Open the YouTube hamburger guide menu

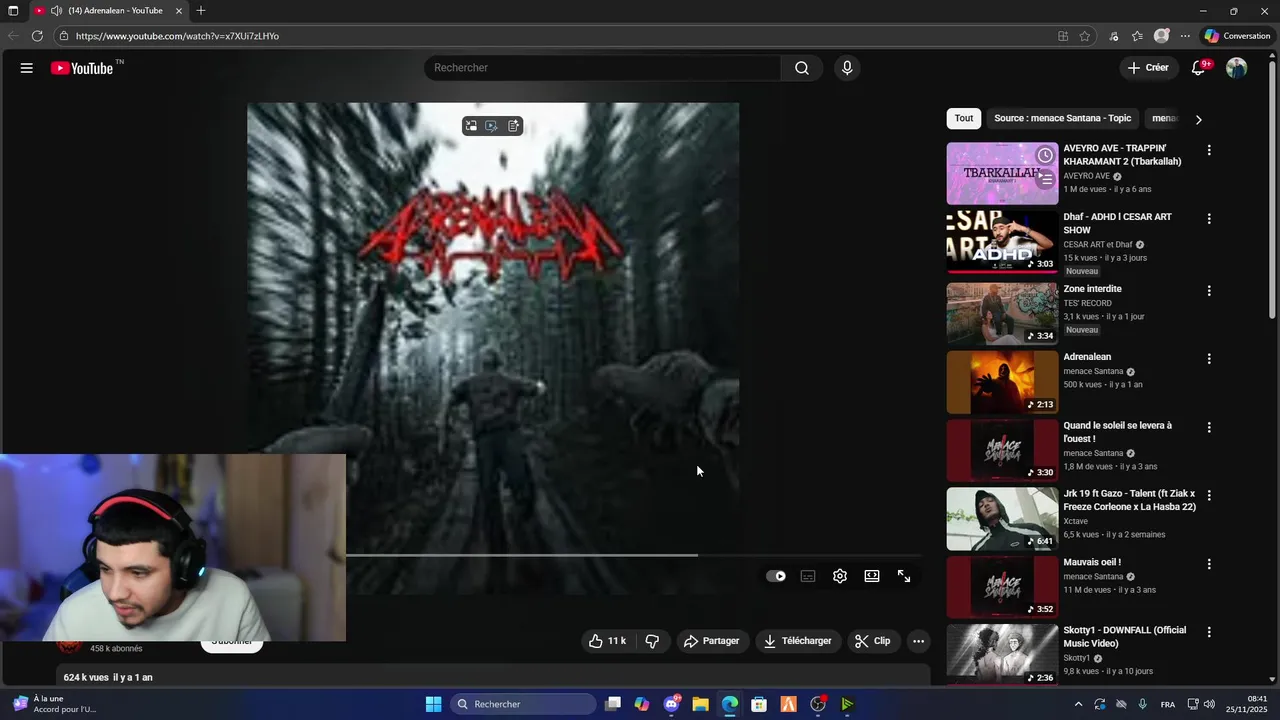point(27,68)
